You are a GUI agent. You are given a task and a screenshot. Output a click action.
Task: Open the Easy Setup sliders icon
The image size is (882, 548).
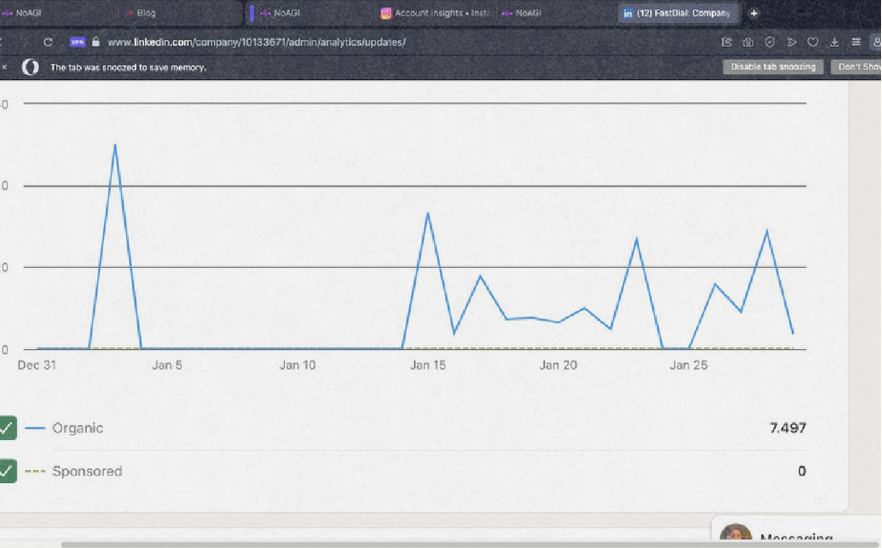[x=856, y=42]
